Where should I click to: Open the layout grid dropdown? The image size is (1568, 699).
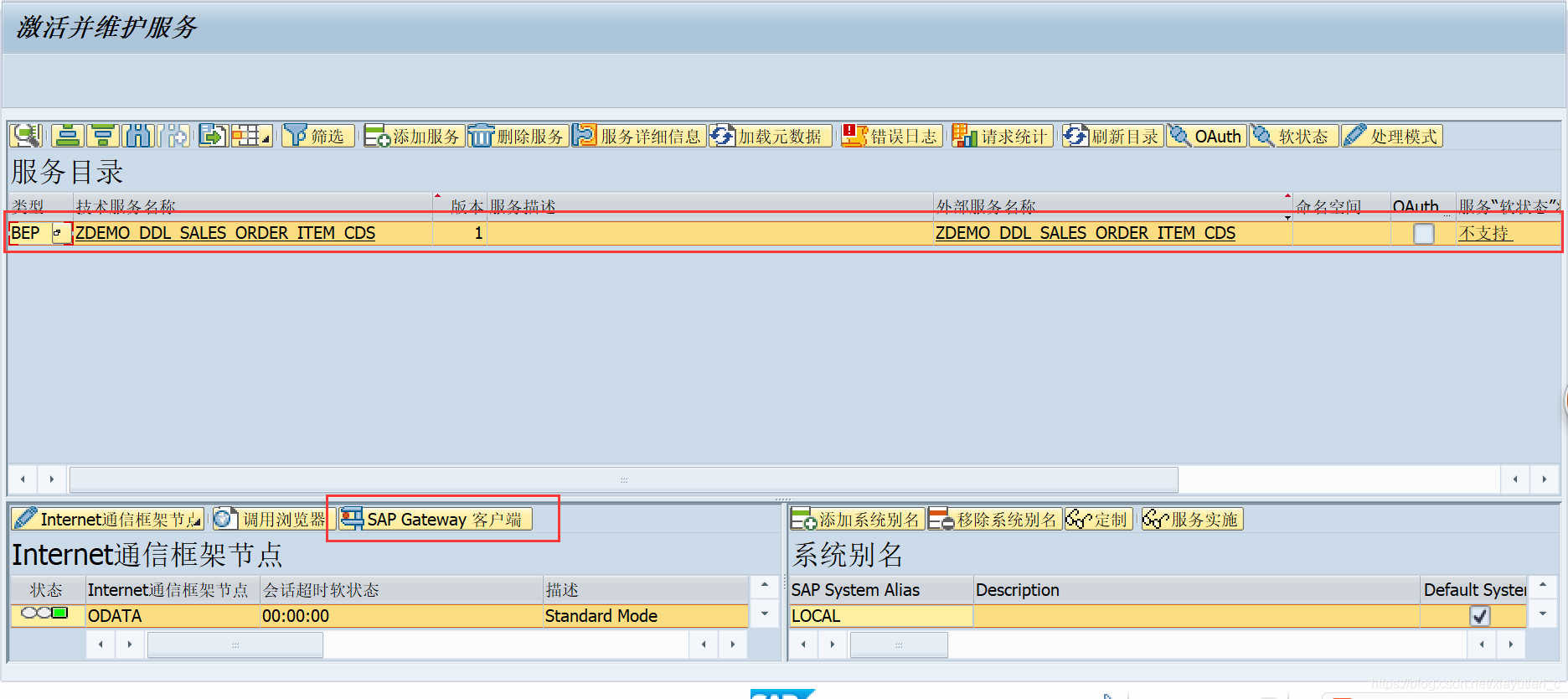[251, 135]
